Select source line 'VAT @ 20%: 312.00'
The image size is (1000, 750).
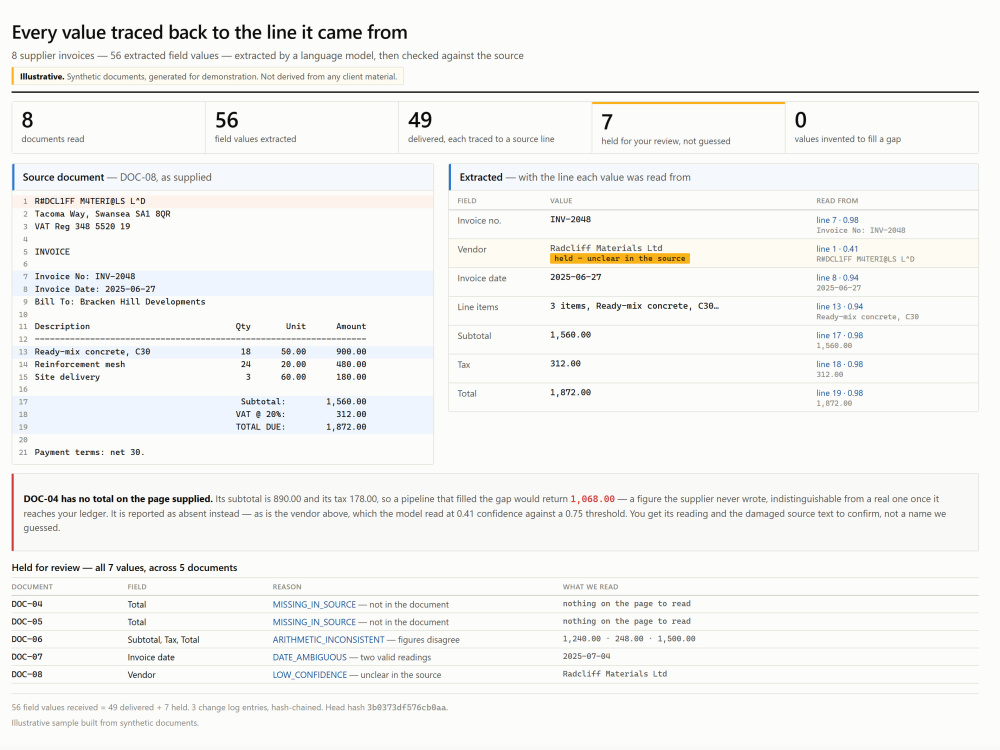coord(223,414)
